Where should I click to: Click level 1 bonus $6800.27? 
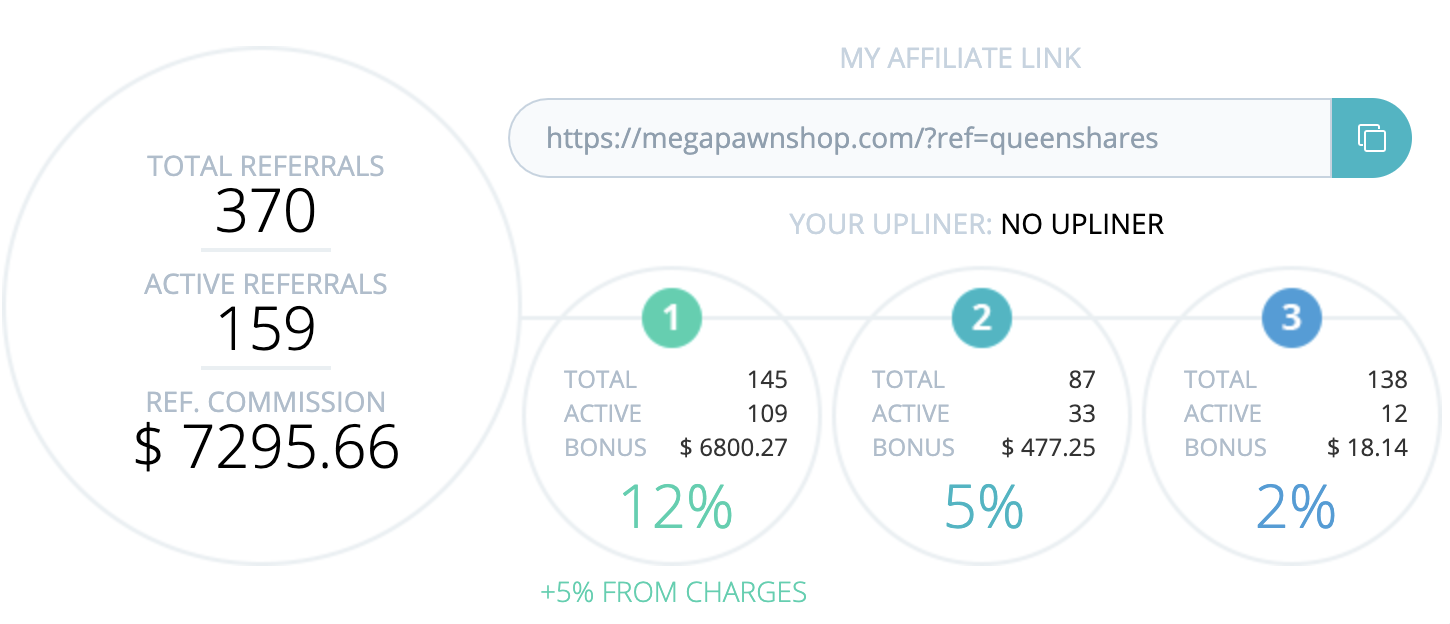click(x=734, y=448)
